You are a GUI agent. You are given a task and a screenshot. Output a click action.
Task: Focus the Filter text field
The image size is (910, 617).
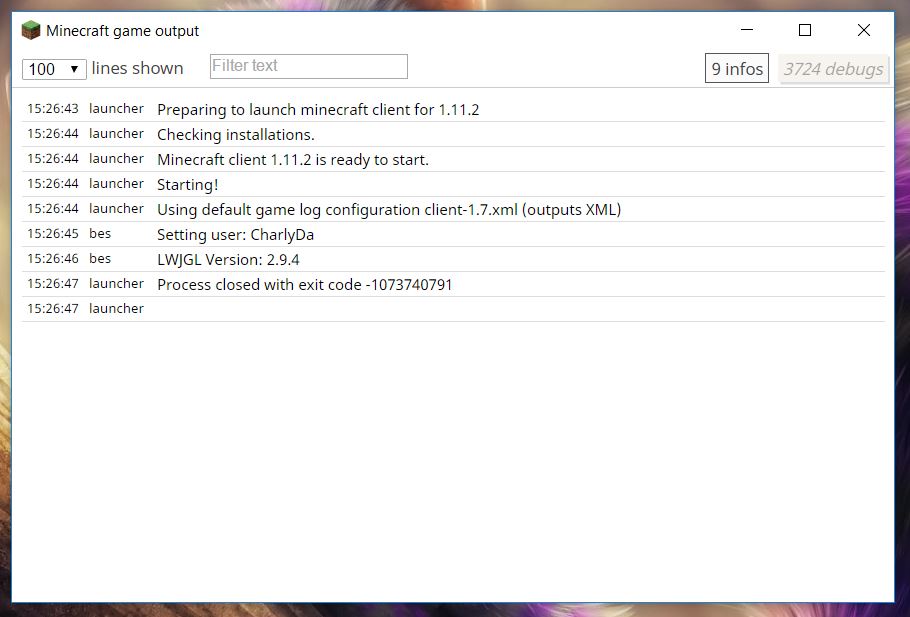pos(309,66)
